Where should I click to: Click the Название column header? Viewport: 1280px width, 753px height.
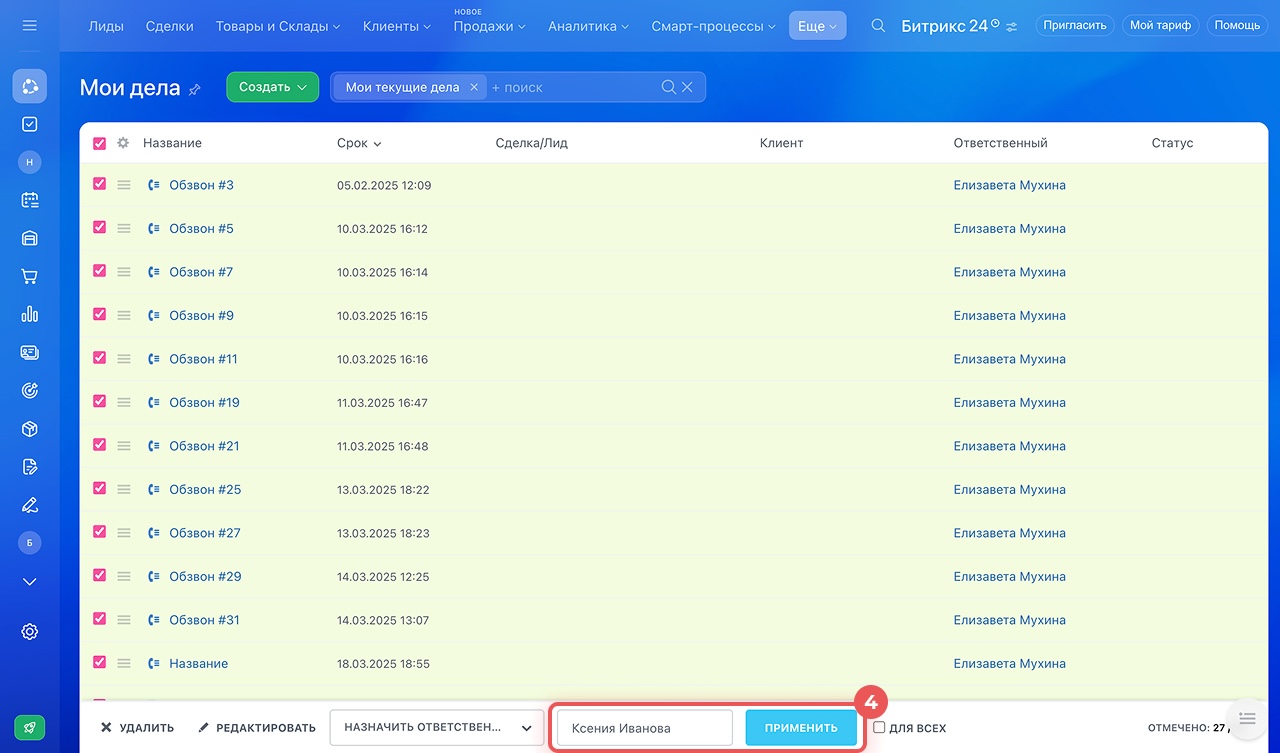(x=172, y=143)
